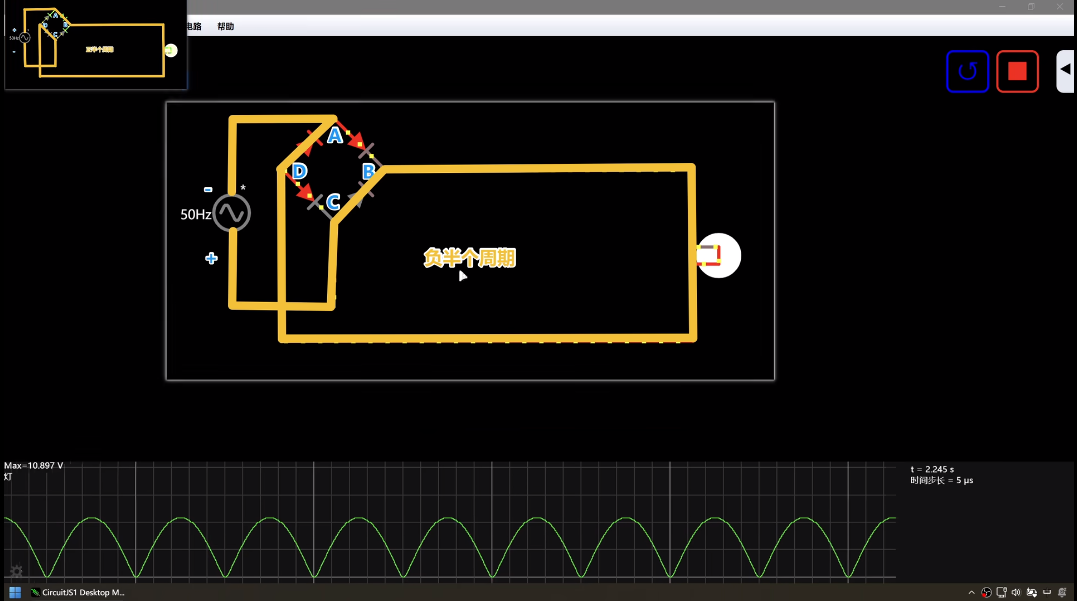Image resolution: width=1077 pixels, height=601 pixels.
Task: Open the Windows Start menu
Action: [14, 592]
